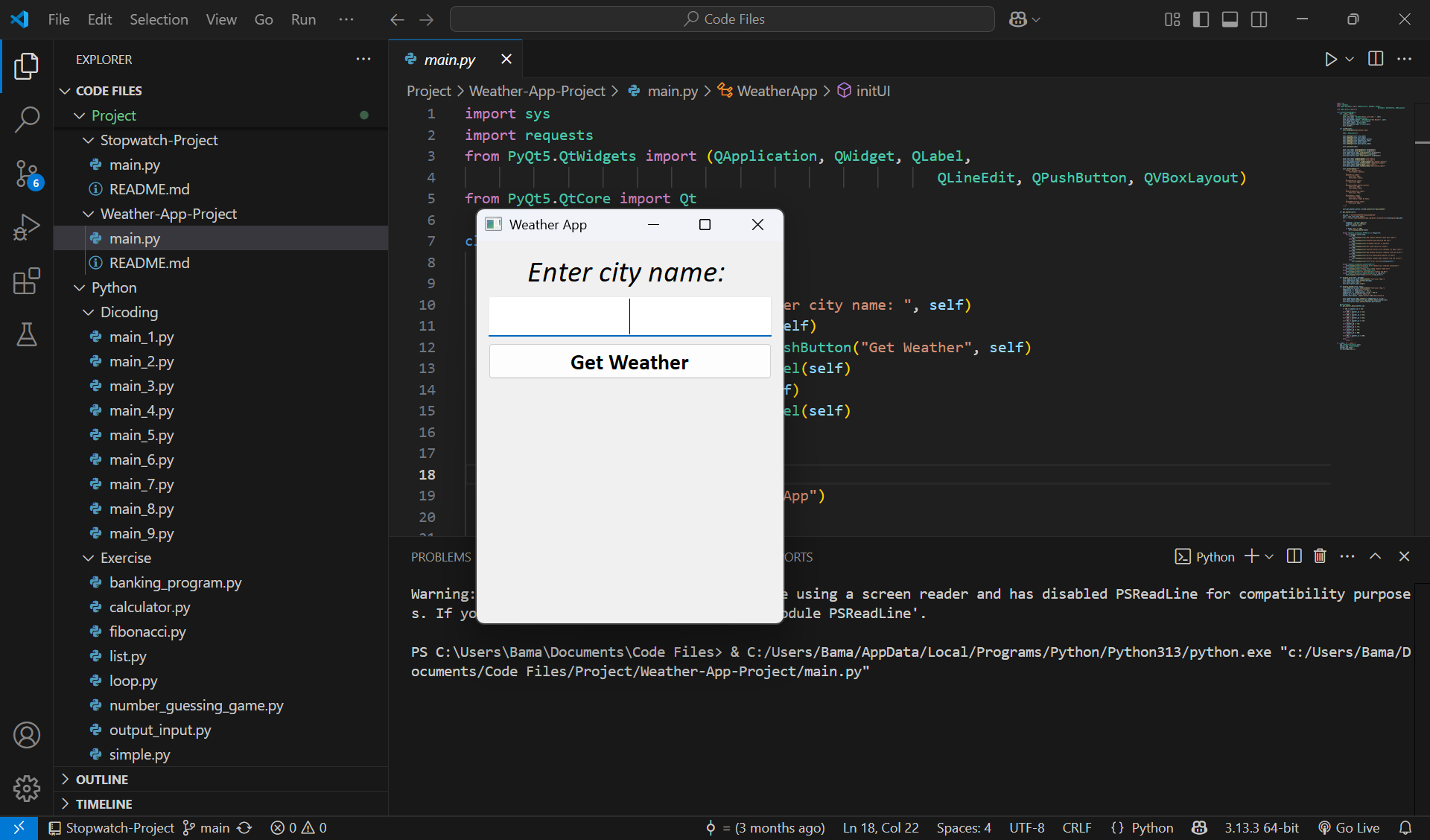Collapse the Stopwatch-Project folder
The image size is (1430, 840).
click(x=221, y=140)
